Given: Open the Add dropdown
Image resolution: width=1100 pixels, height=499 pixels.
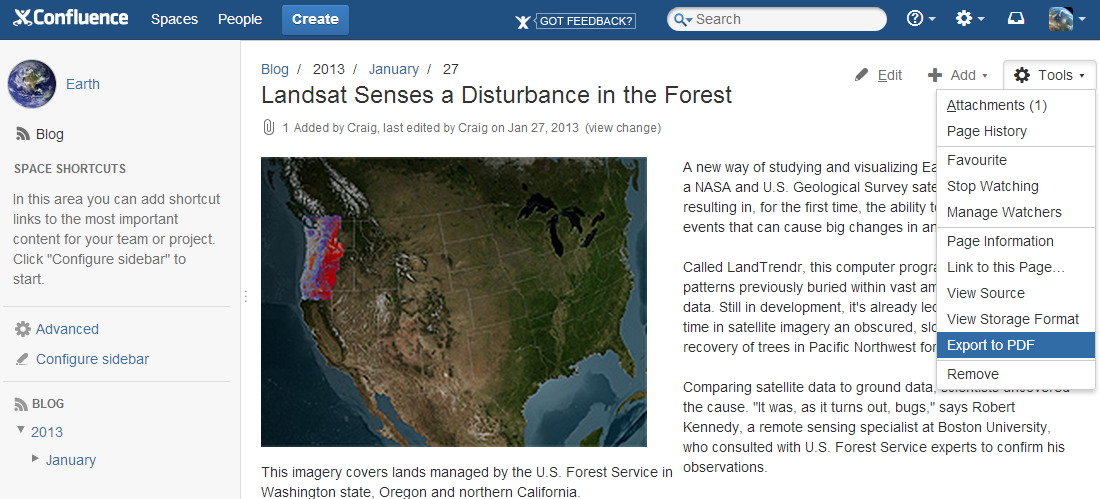Looking at the screenshot, I should pyautogui.click(x=957, y=75).
